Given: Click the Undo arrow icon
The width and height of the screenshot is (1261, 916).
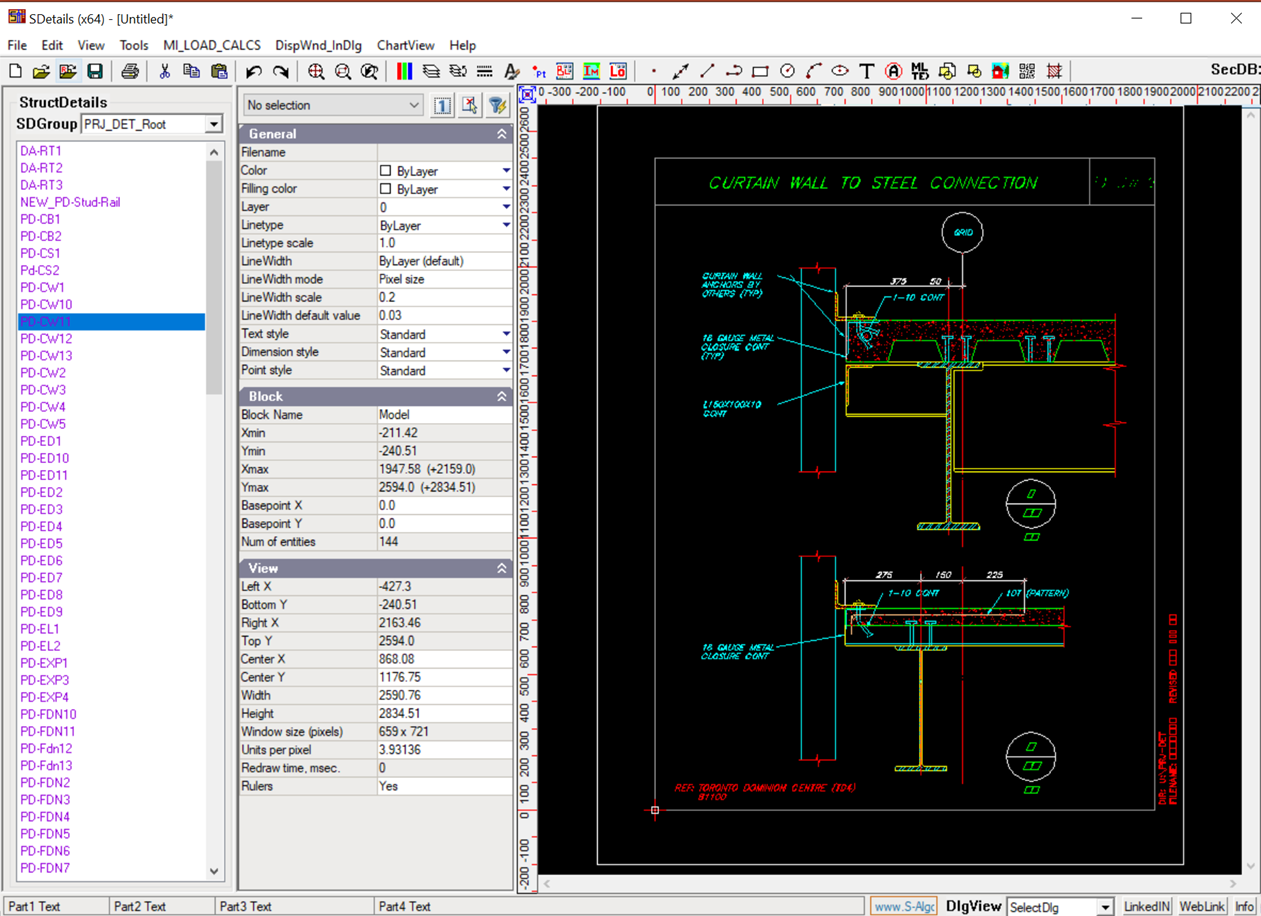Looking at the screenshot, I should [254, 71].
